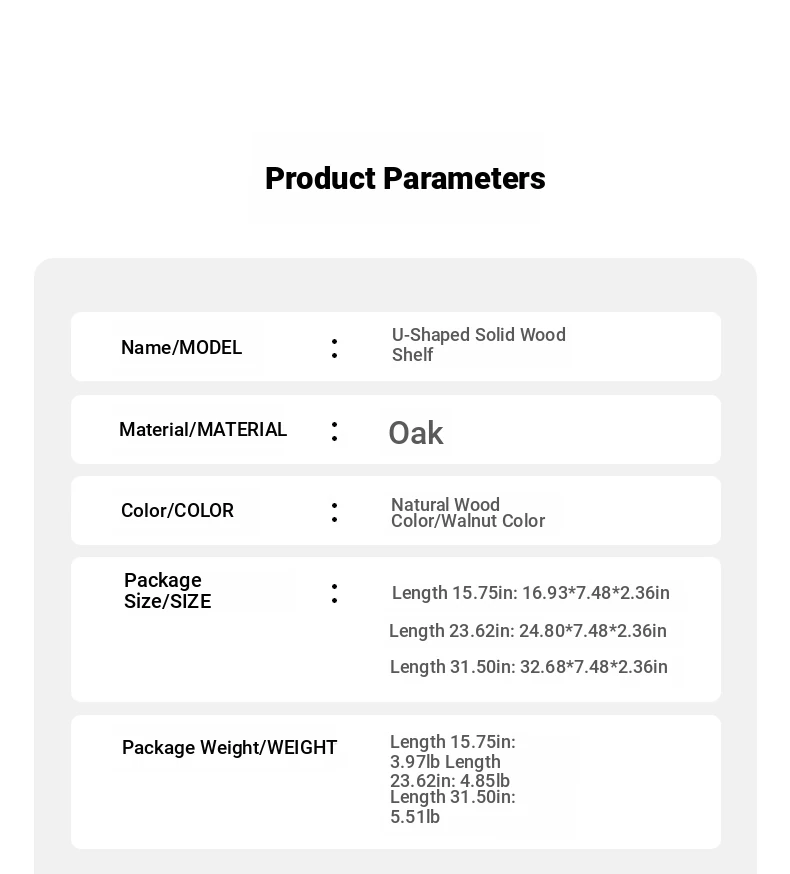
Task: Click the Oak material value
Action: 416,433
